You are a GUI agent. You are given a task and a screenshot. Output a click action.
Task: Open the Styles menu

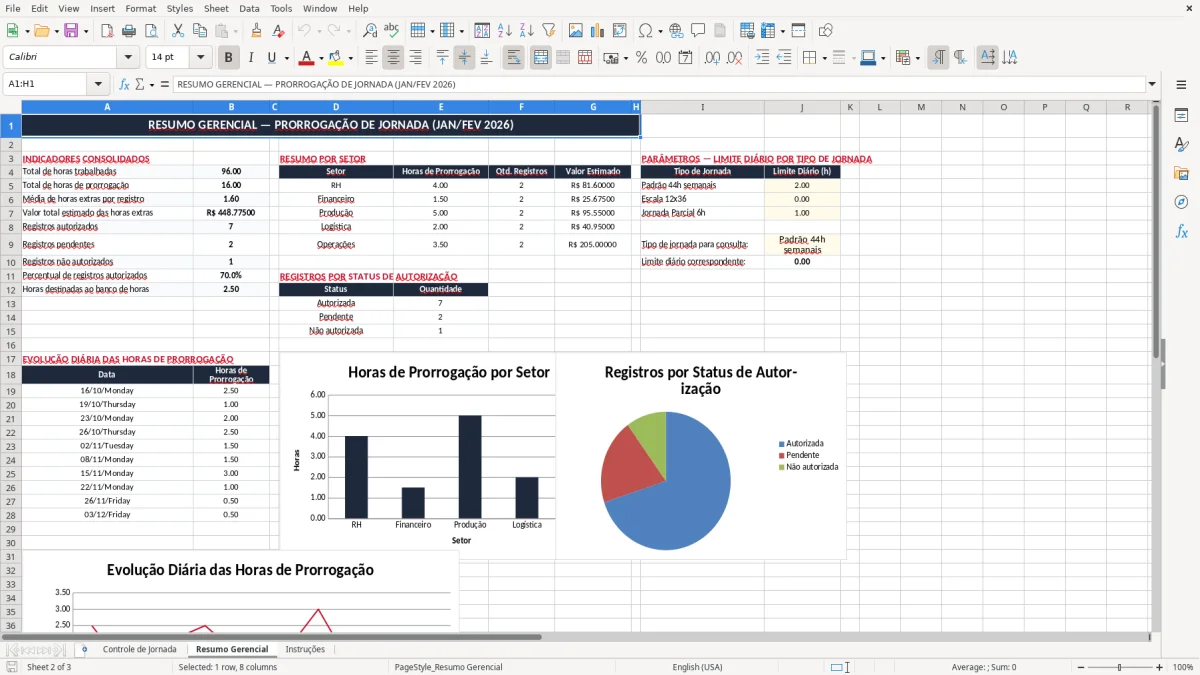click(x=180, y=8)
